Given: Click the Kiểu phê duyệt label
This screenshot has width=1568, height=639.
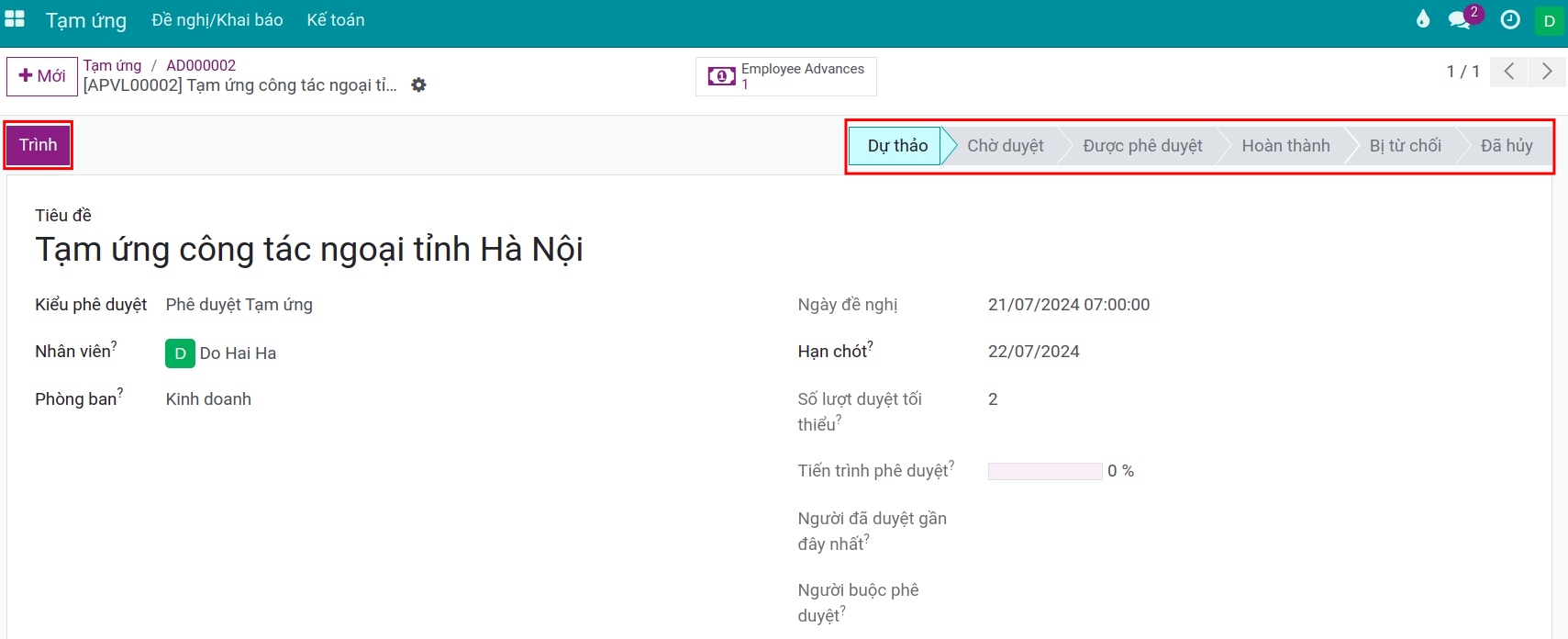Looking at the screenshot, I should (x=91, y=305).
